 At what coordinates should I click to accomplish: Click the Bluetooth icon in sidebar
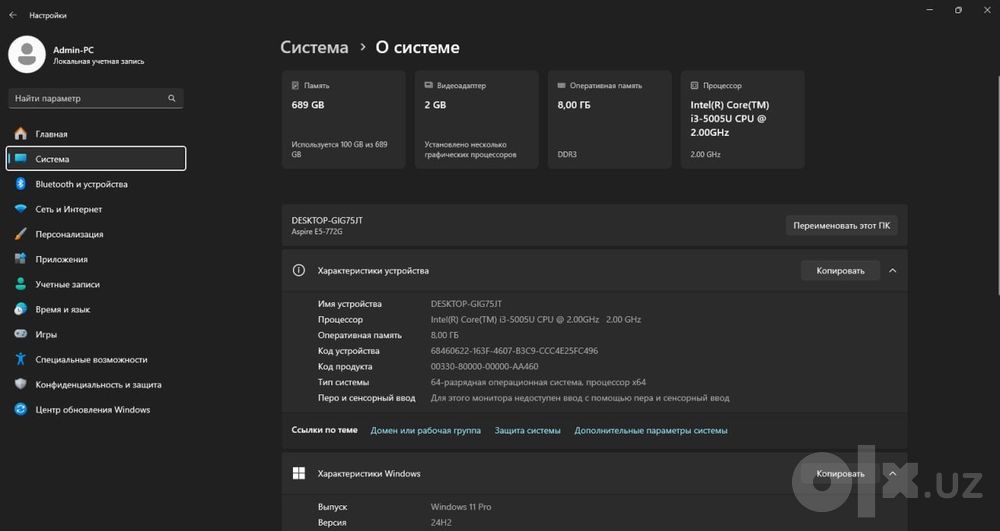click(21, 184)
